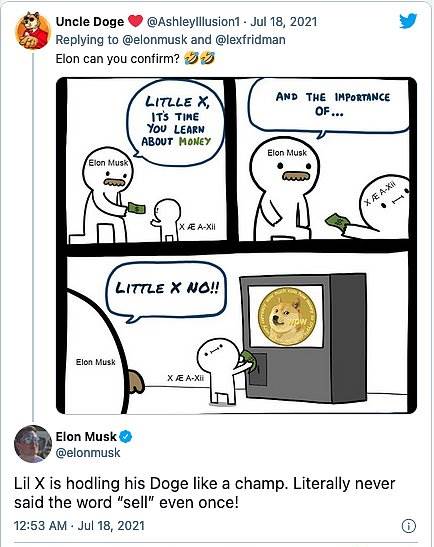434x547 pixels.
Task: Click the Uncle Doge display name
Action: click(x=90, y=22)
